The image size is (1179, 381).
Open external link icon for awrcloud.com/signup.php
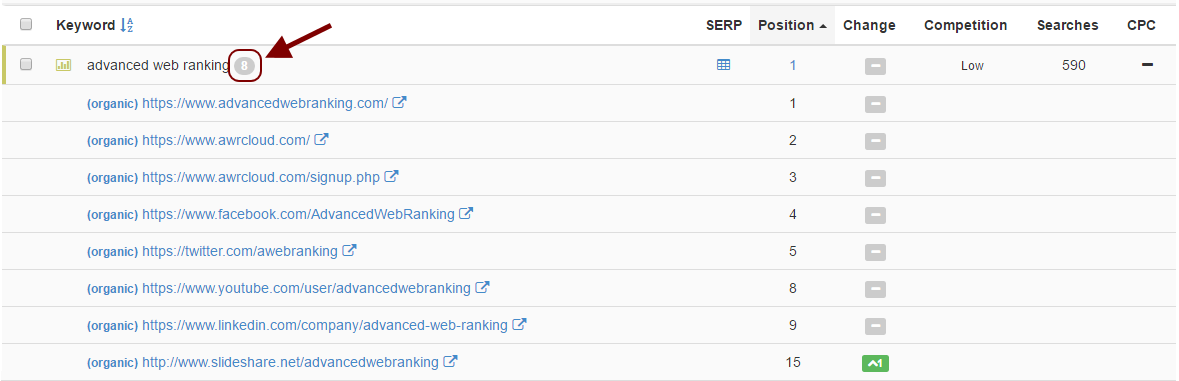[x=392, y=177]
